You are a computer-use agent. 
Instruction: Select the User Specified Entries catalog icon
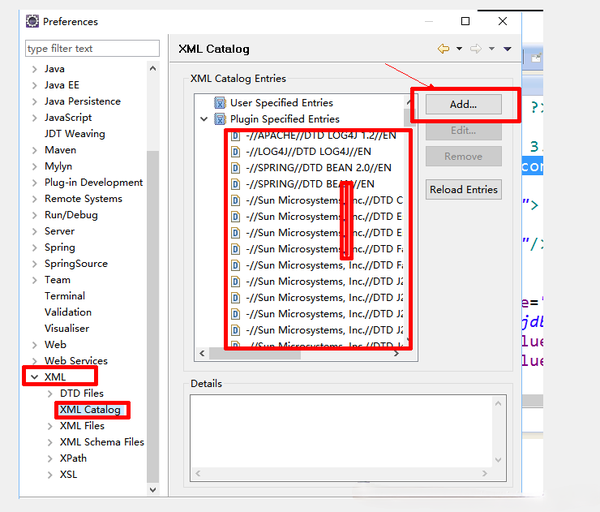click(x=220, y=103)
